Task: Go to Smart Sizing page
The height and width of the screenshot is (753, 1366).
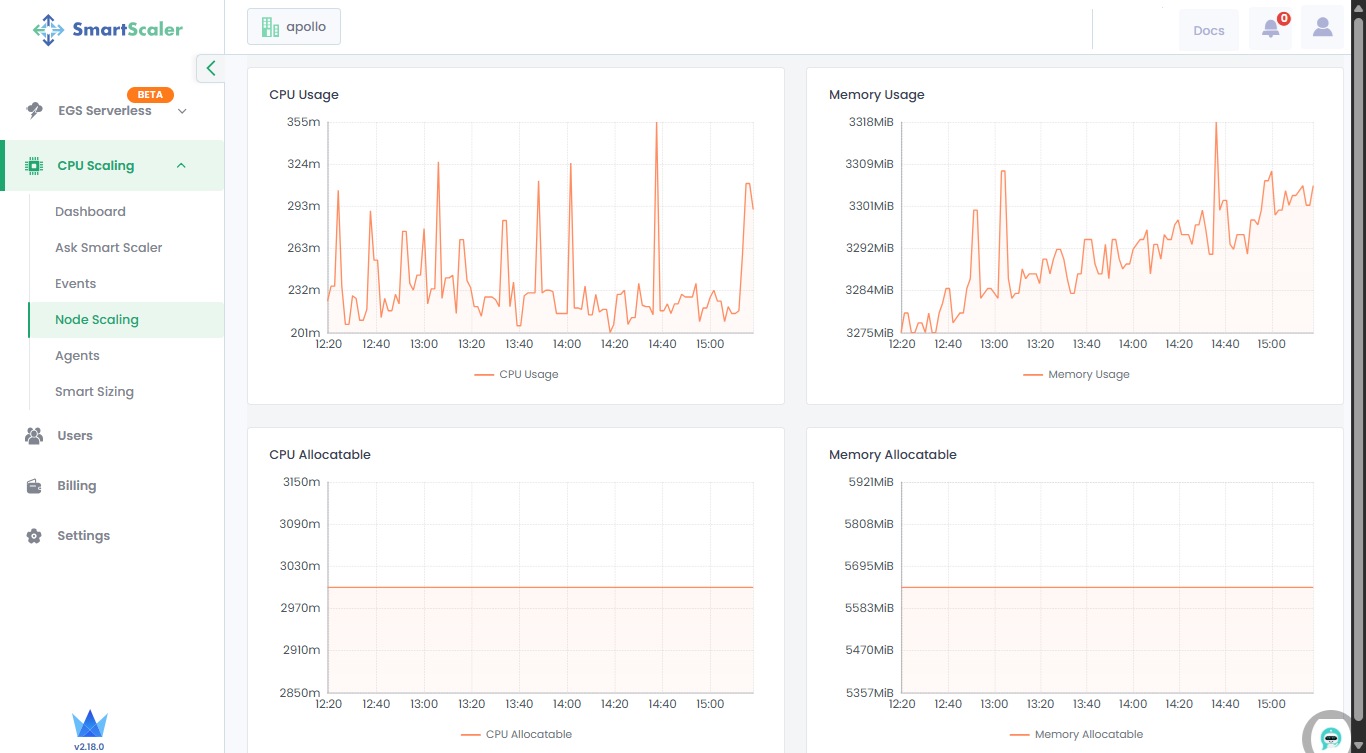Action: (94, 392)
